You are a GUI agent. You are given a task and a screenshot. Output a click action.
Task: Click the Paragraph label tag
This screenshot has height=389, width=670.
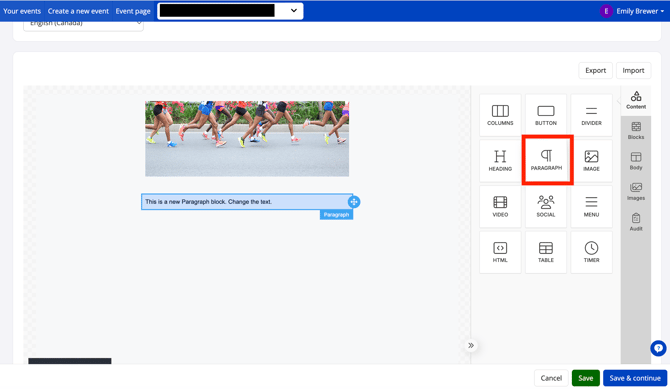336,215
